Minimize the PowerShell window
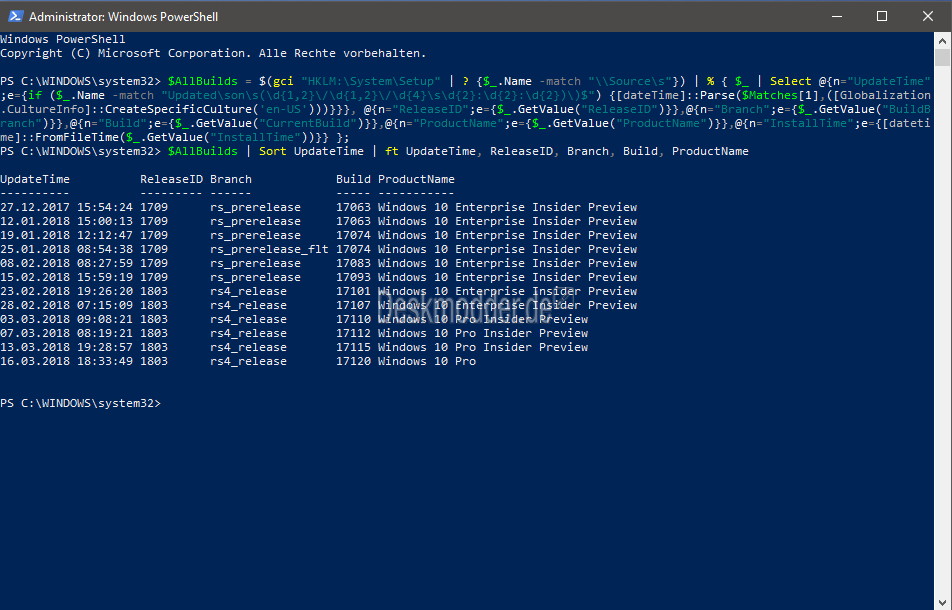 coord(837,16)
